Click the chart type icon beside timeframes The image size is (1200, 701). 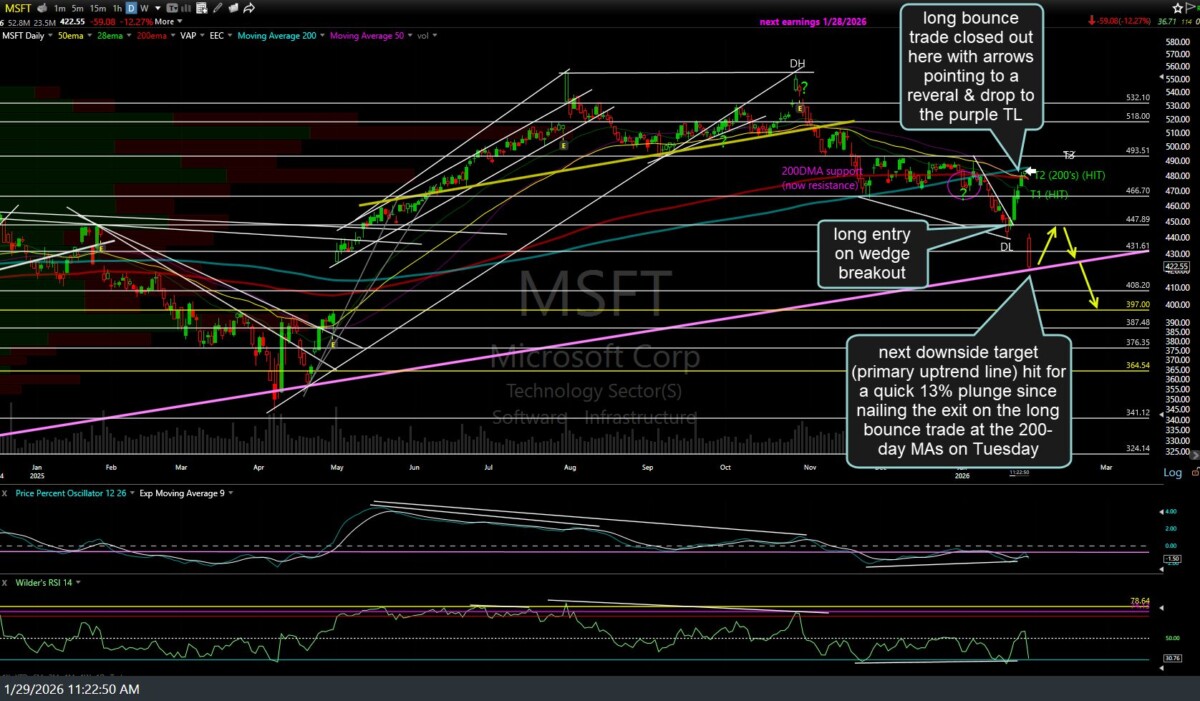pyautogui.click(x=170, y=8)
